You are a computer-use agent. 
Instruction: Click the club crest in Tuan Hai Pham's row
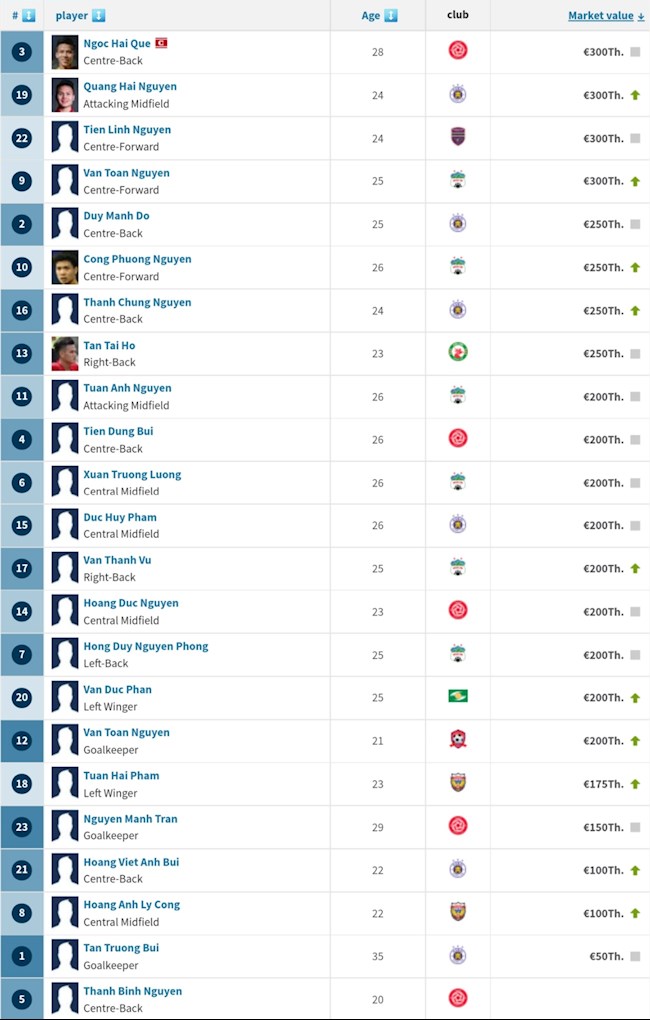[x=458, y=782]
